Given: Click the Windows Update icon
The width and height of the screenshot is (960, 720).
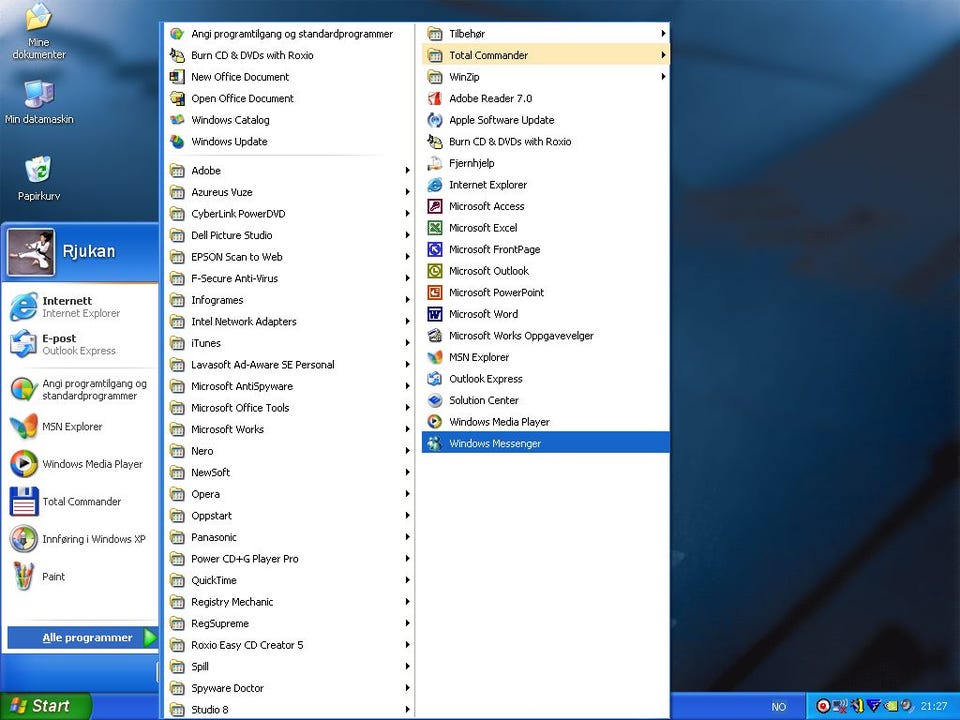Looking at the screenshot, I should pyautogui.click(x=177, y=141).
